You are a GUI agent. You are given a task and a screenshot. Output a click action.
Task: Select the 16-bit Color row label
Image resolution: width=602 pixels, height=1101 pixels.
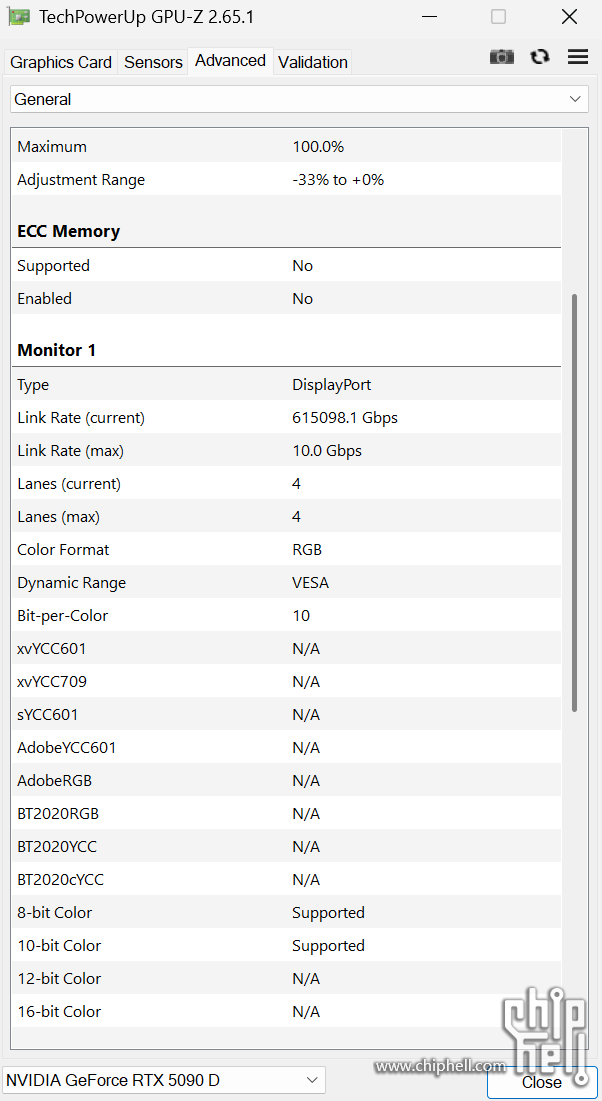[59, 1012]
